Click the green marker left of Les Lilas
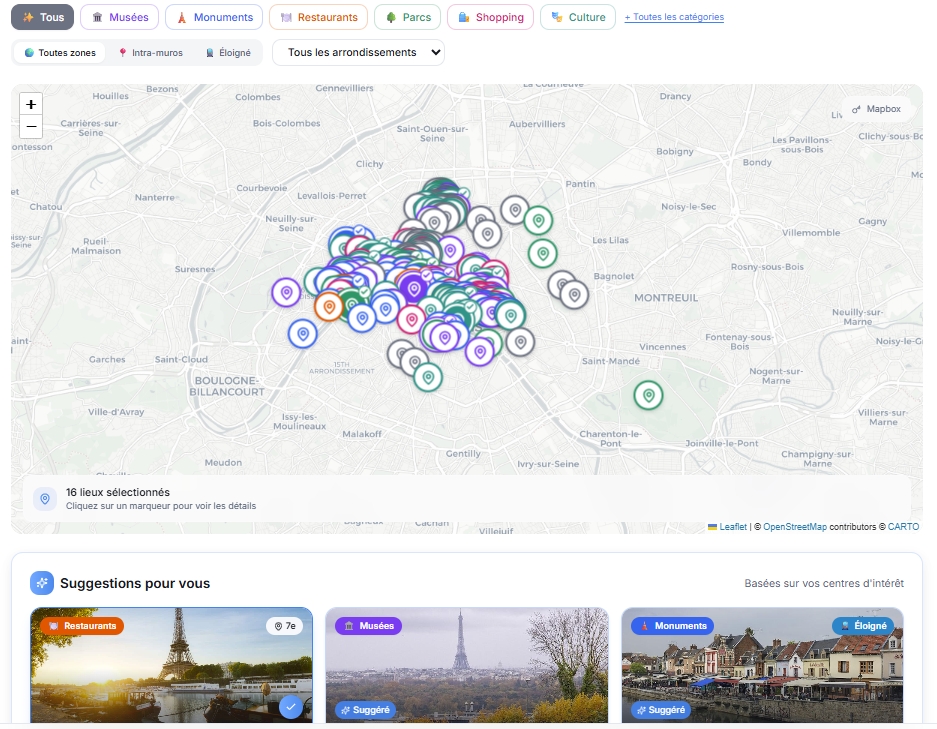 click(x=543, y=253)
